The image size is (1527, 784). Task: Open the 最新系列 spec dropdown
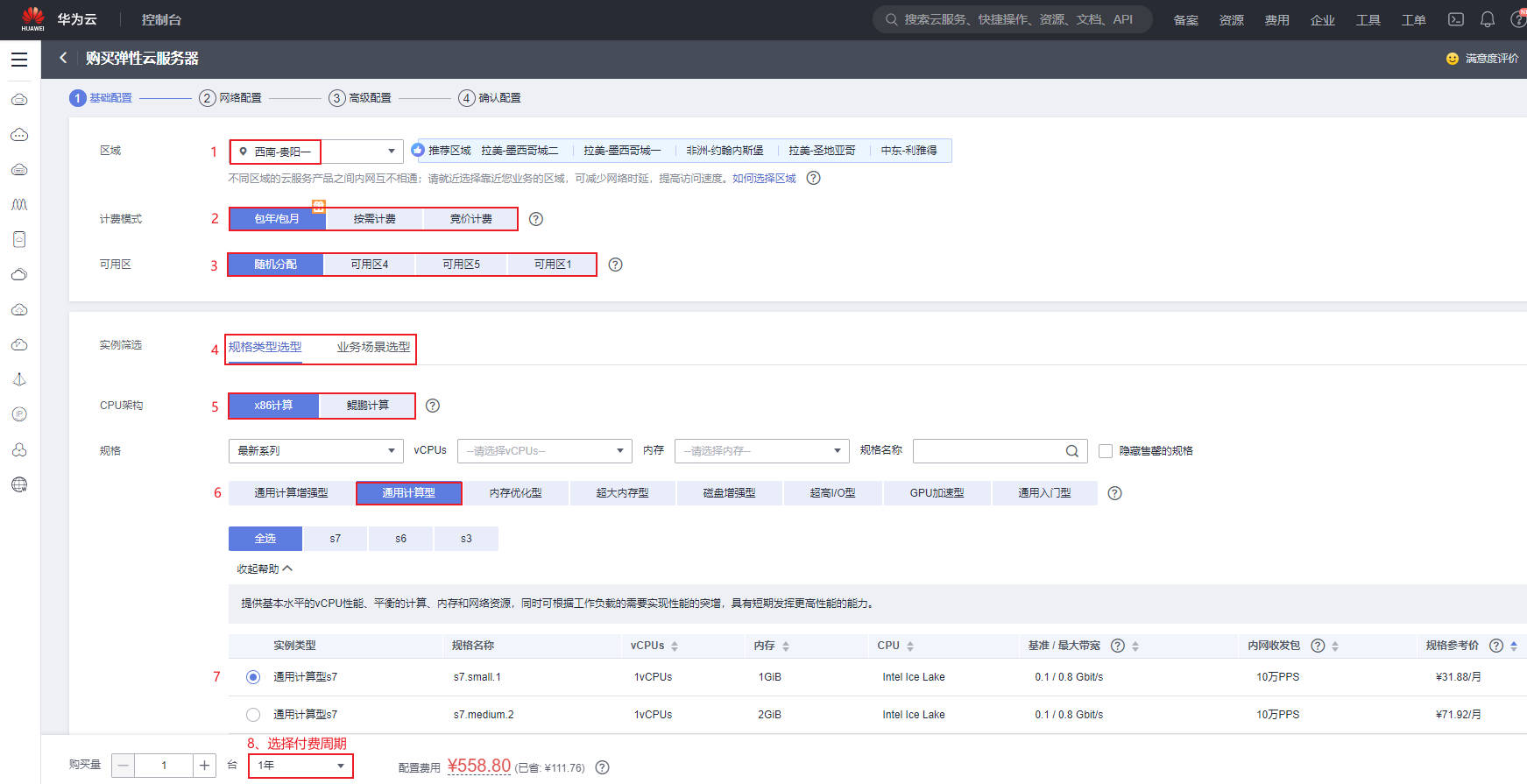tap(316, 451)
